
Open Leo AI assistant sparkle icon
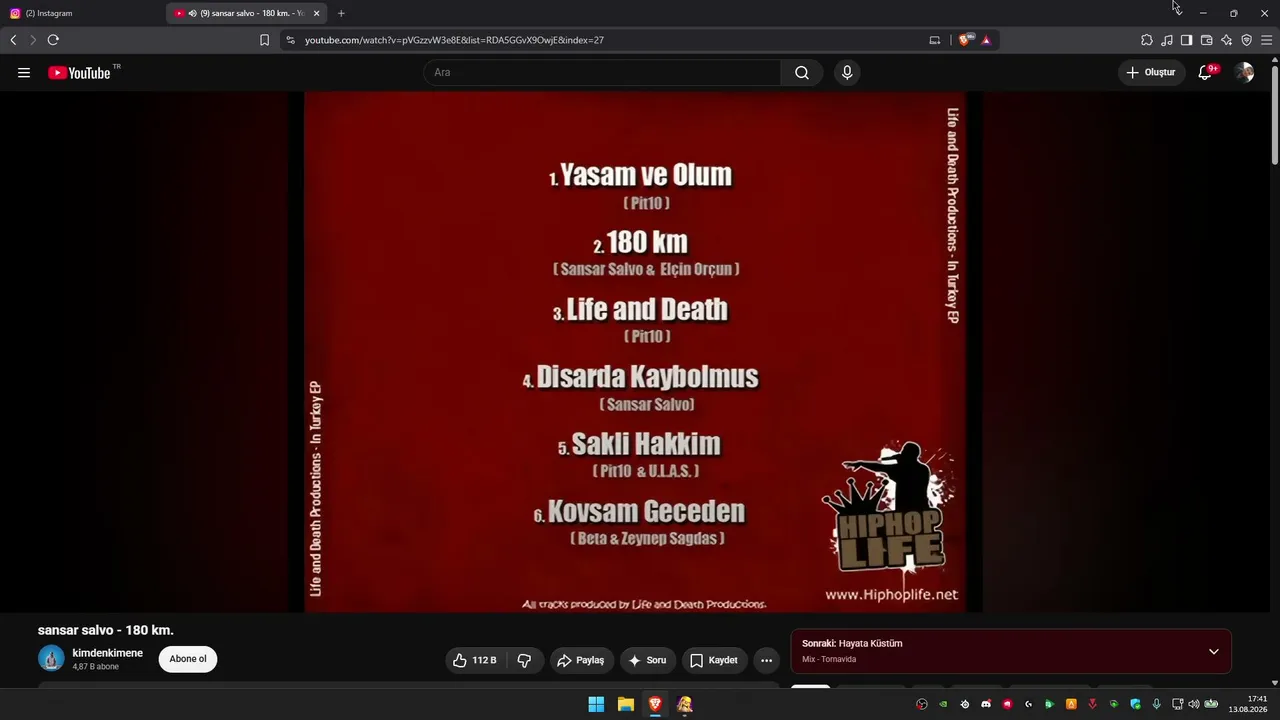coord(1226,40)
